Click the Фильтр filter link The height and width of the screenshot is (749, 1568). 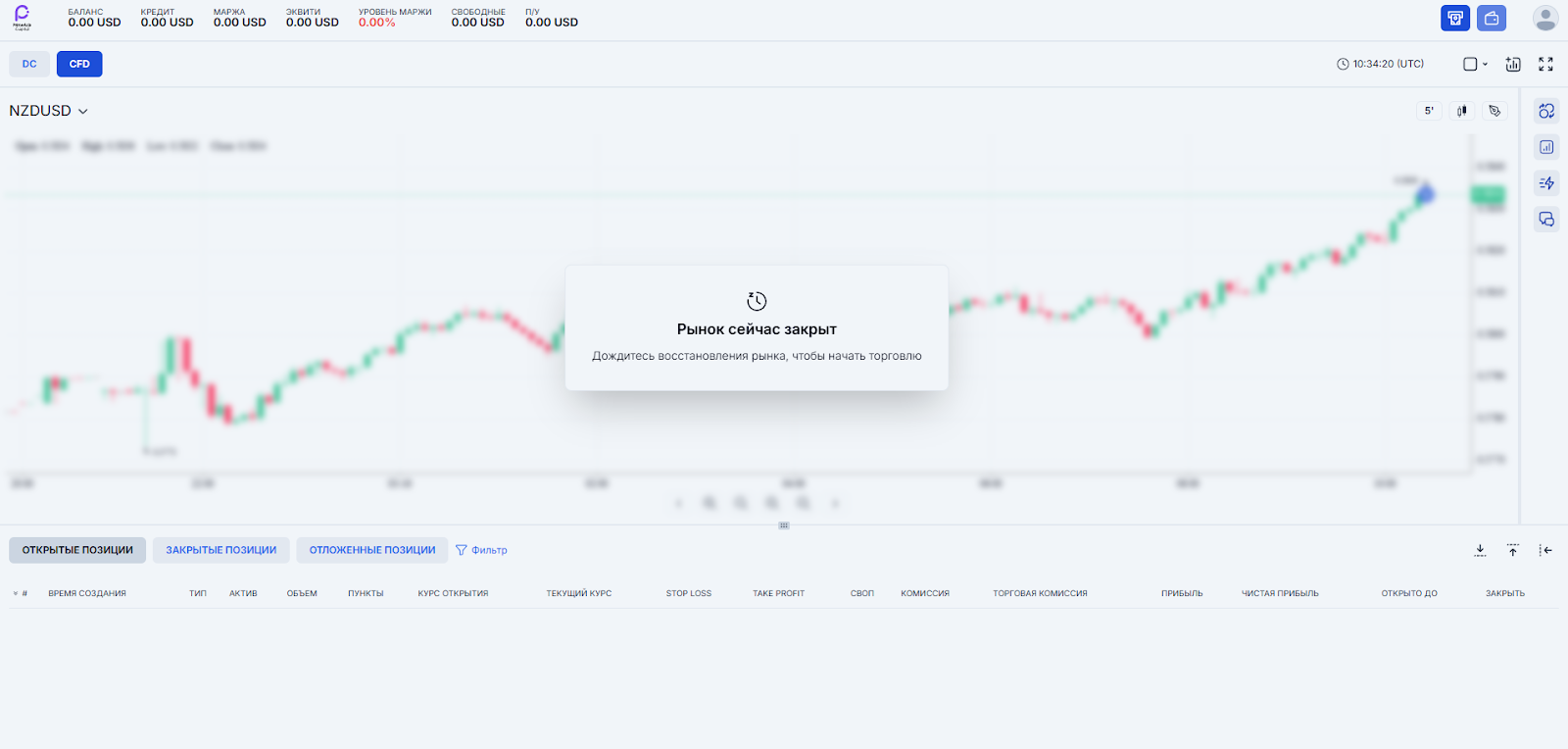pos(481,550)
